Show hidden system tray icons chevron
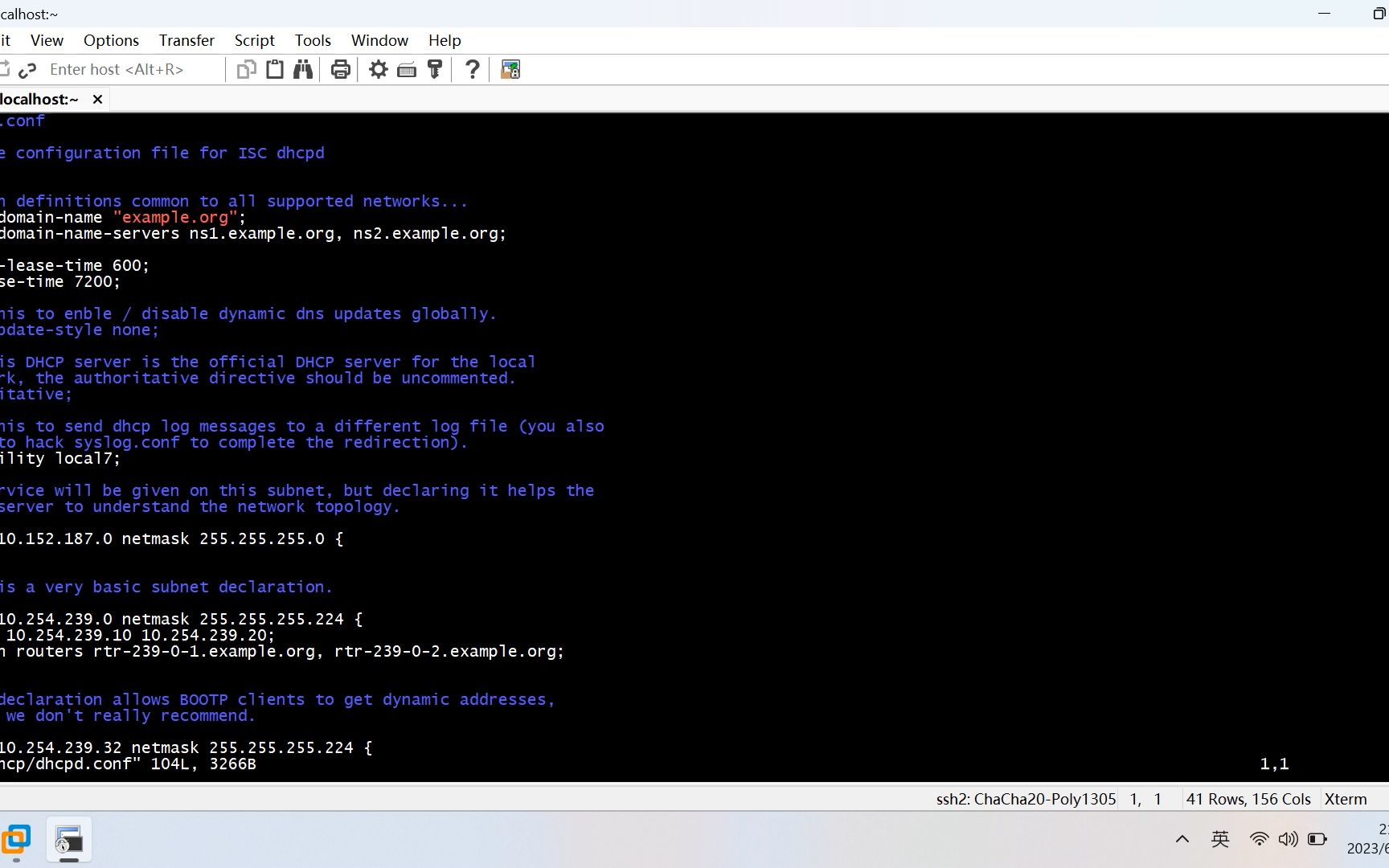The height and width of the screenshot is (868, 1389). [x=1182, y=839]
